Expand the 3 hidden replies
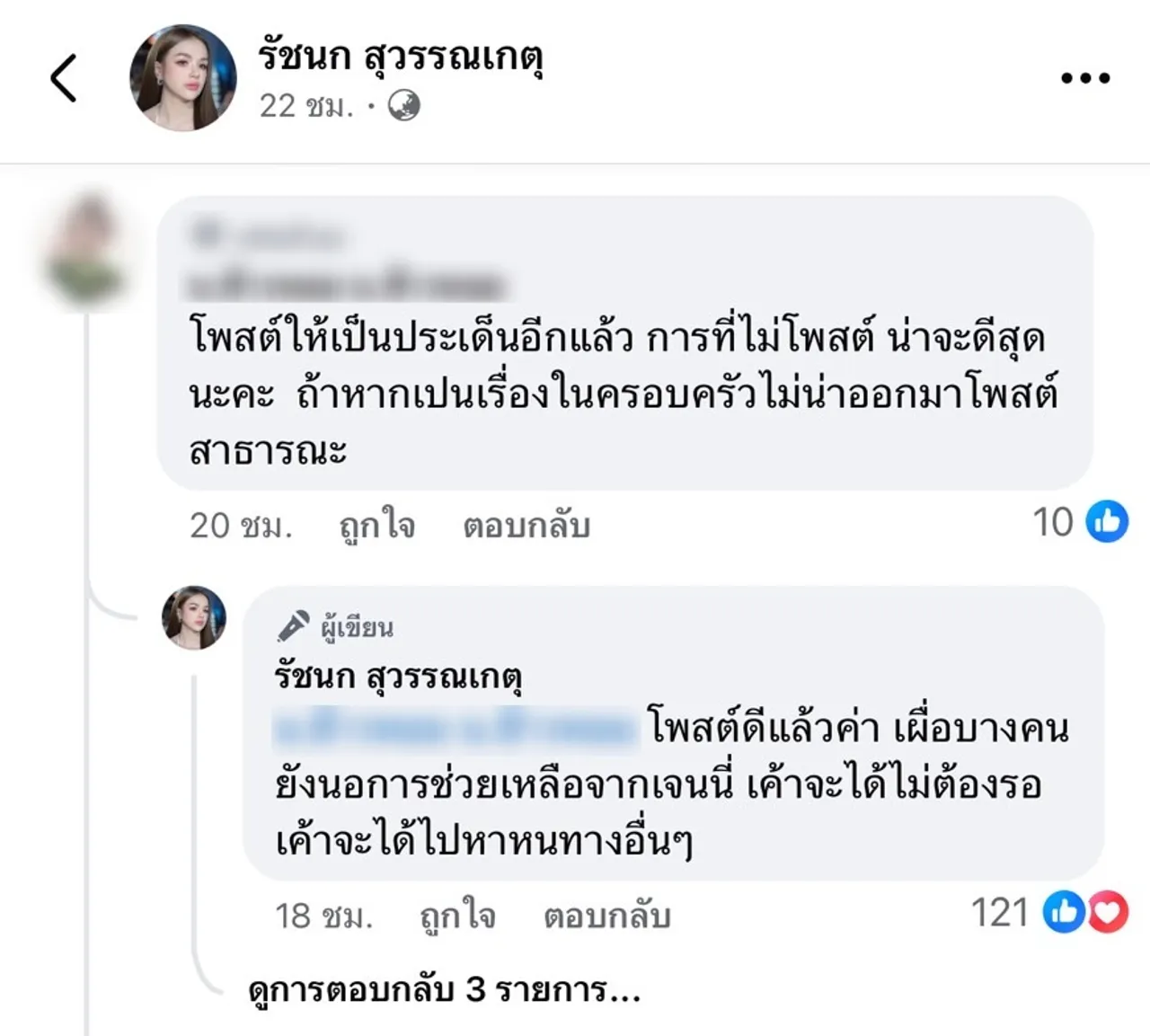The image size is (1150, 1036). tap(442, 993)
